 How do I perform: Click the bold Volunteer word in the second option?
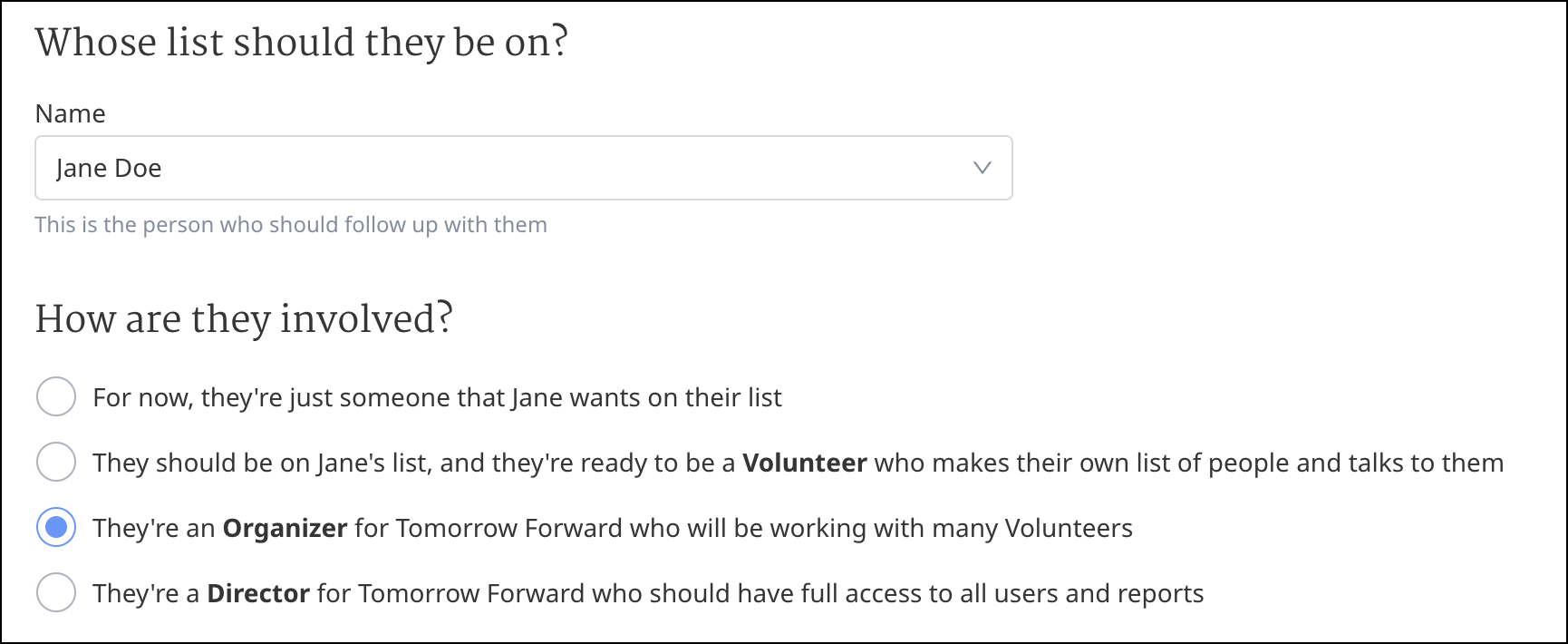(x=804, y=463)
